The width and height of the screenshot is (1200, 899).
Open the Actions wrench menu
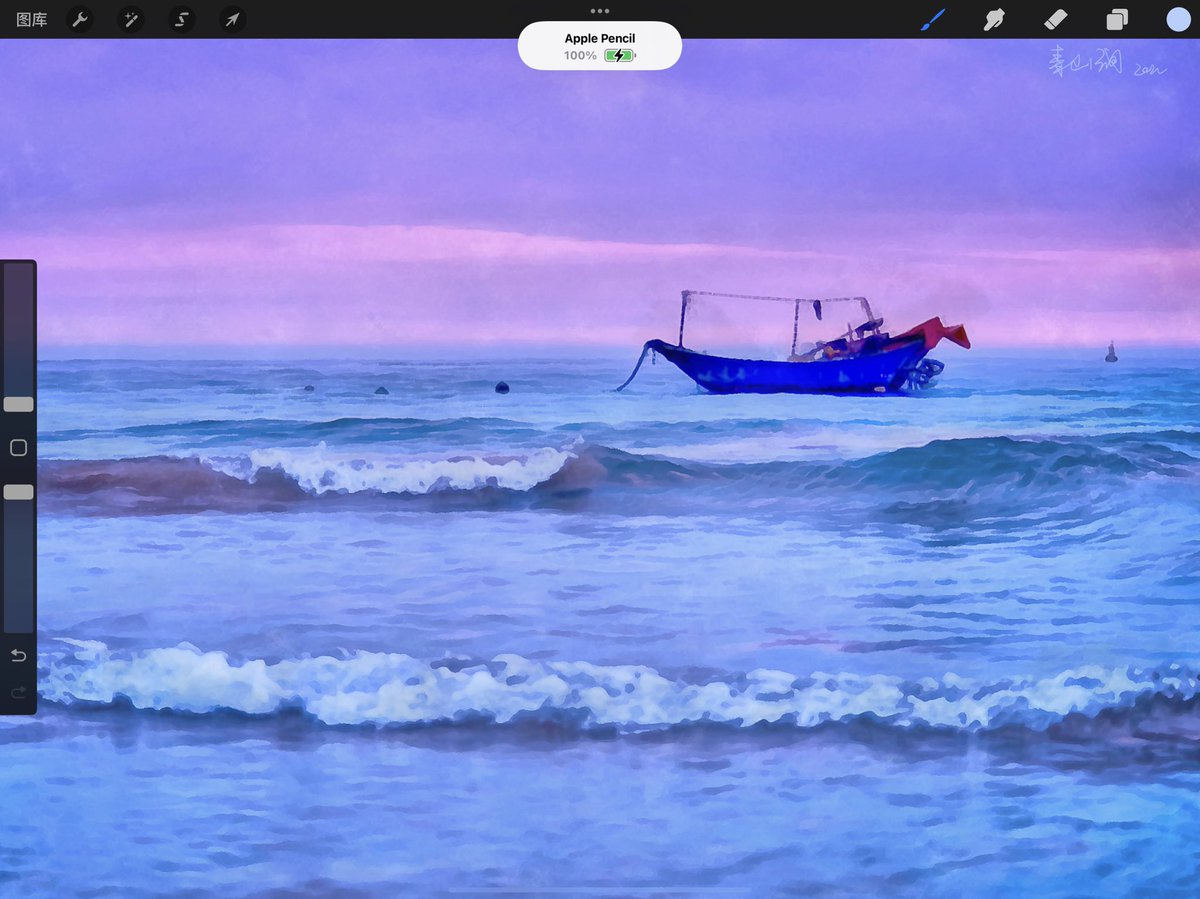click(x=80, y=19)
